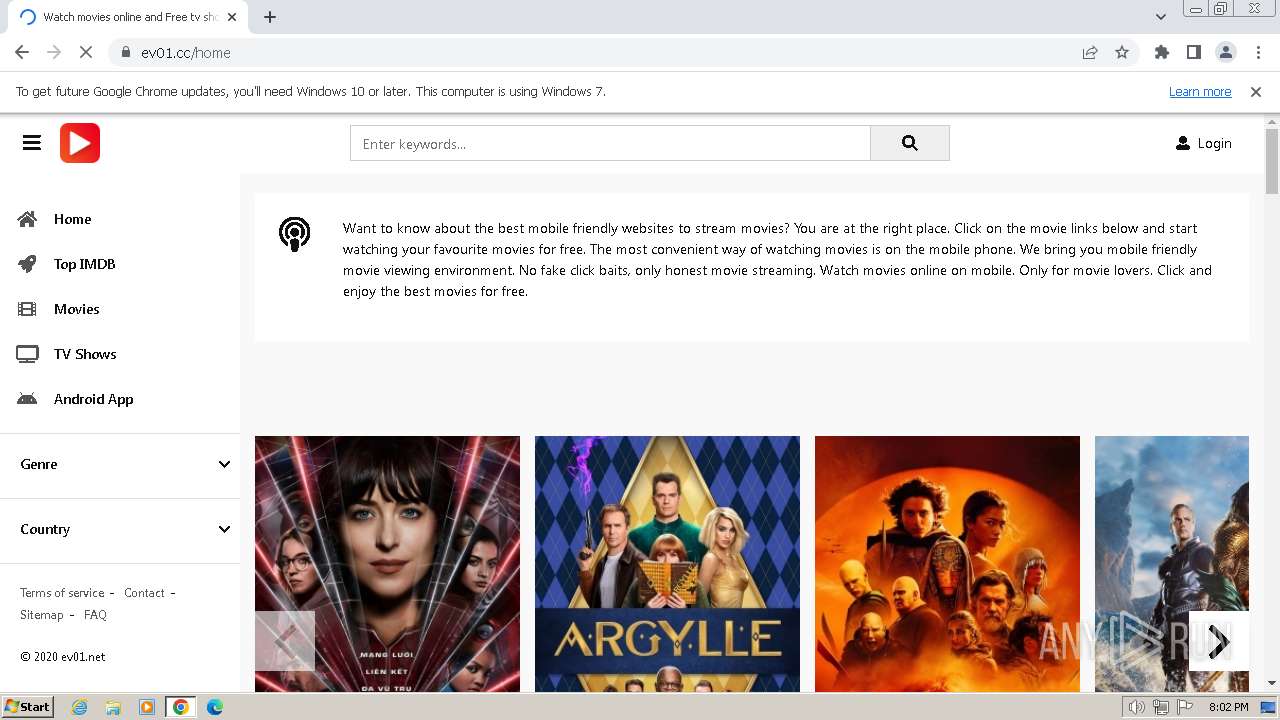Viewport: 1280px width, 720px height.
Task: Click the carousel previous arrow
Action: (x=285, y=641)
